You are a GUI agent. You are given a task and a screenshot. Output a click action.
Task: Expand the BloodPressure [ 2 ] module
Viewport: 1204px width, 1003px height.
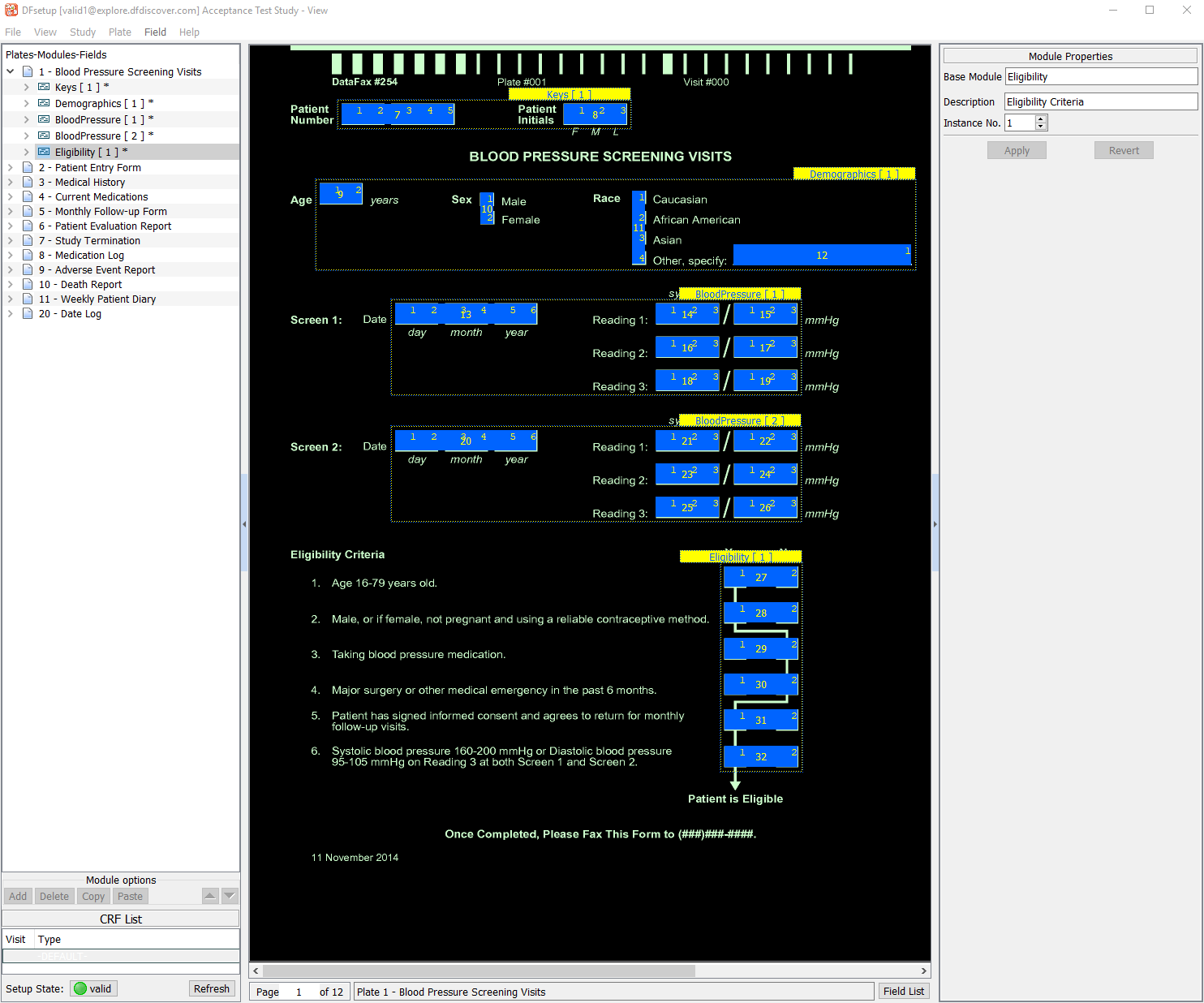tap(26, 136)
